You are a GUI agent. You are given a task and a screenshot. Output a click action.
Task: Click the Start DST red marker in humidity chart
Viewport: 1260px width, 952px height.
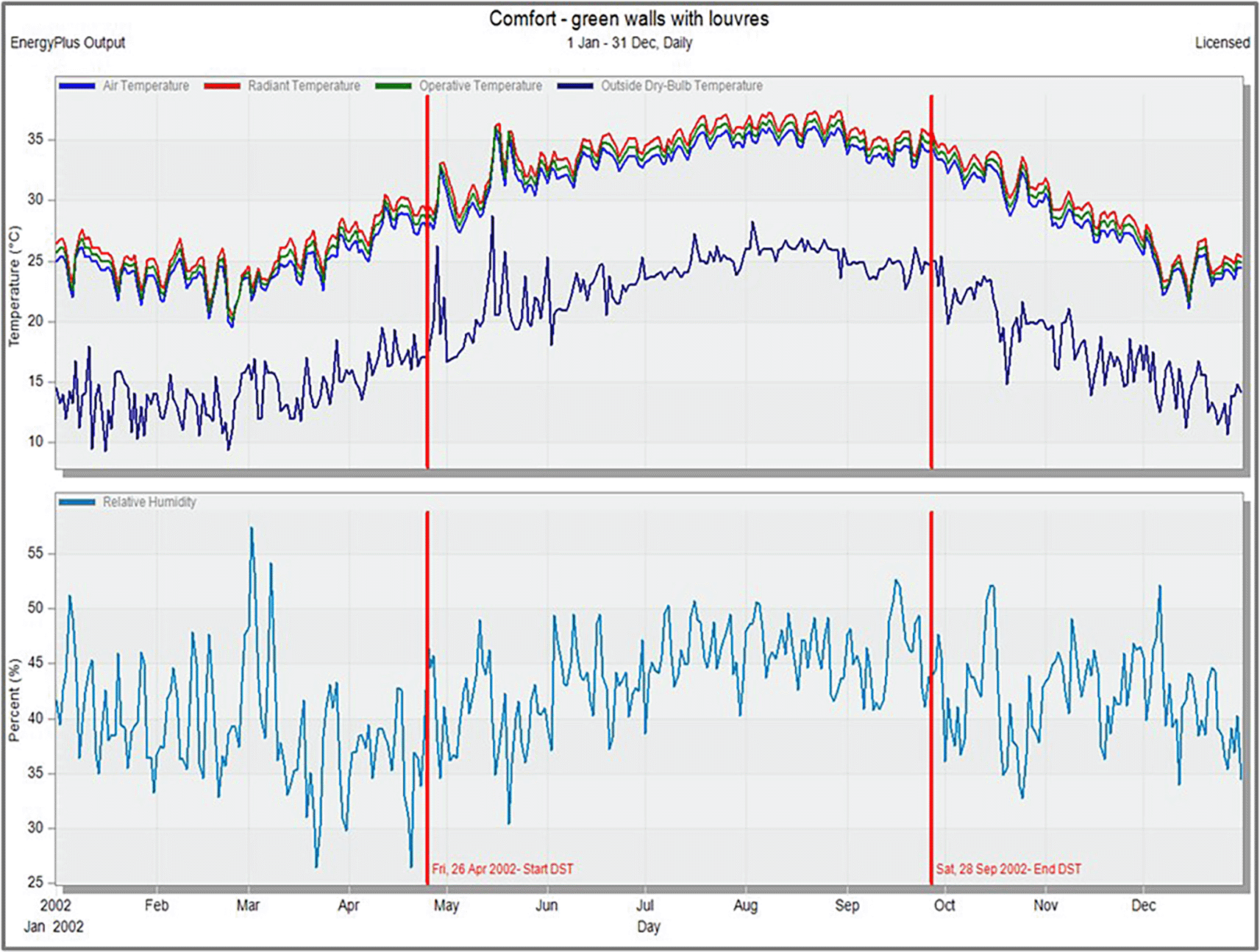427,698
